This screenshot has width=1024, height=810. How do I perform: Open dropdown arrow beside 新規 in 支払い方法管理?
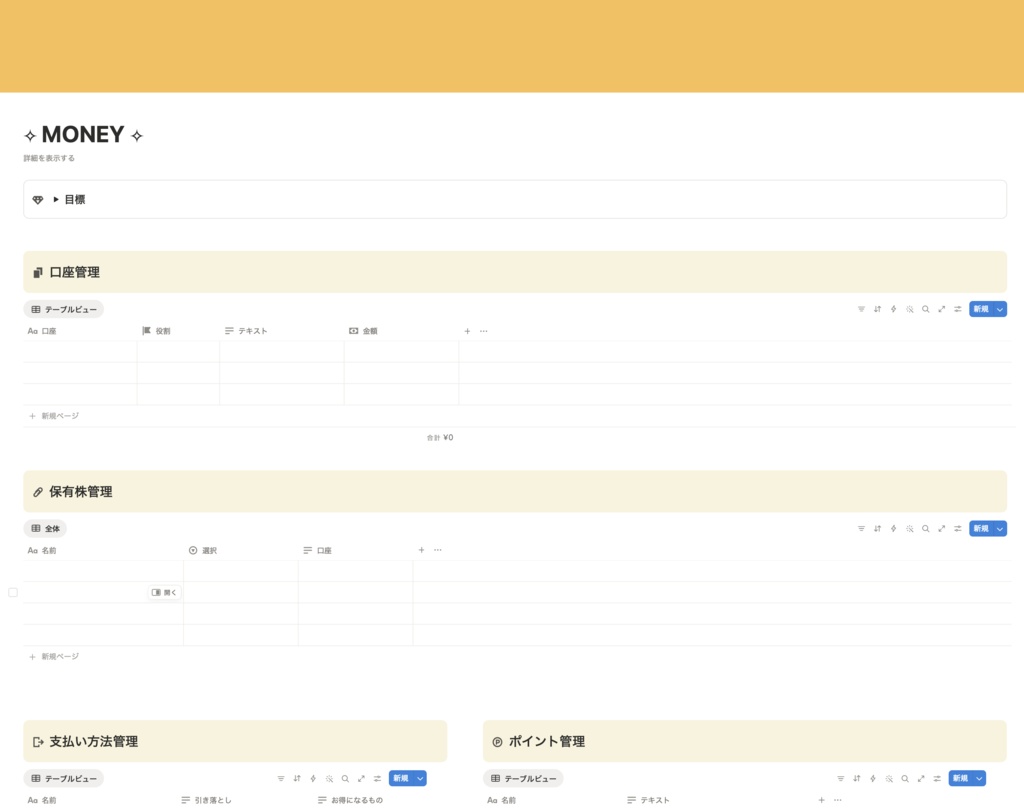point(420,779)
